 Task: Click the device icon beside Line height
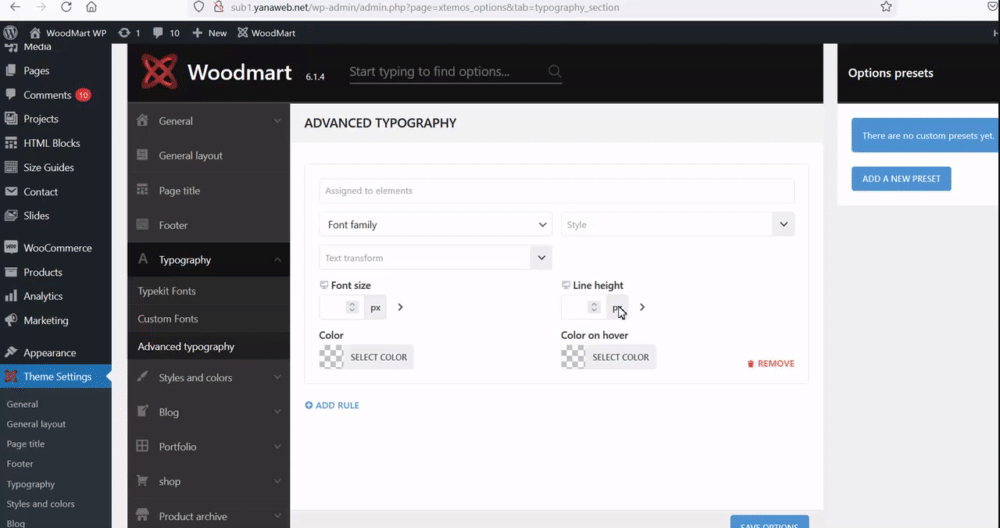pyautogui.click(x=566, y=285)
